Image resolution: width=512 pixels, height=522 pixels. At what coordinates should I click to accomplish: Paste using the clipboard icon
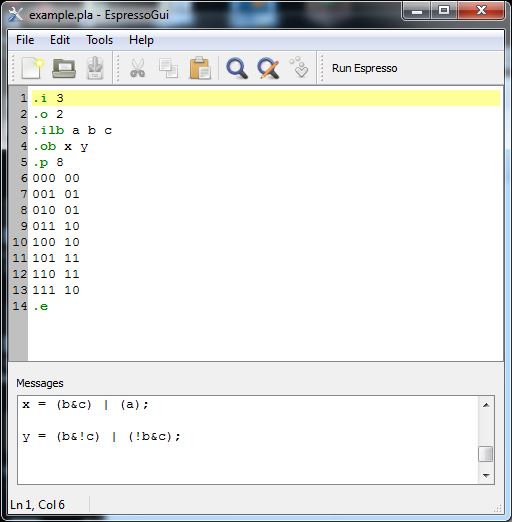(x=200, y=68)
